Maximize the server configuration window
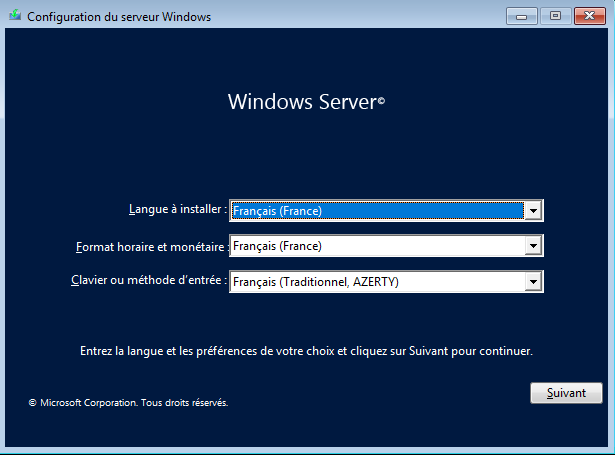Screen dimensions: 615x455 555,16
